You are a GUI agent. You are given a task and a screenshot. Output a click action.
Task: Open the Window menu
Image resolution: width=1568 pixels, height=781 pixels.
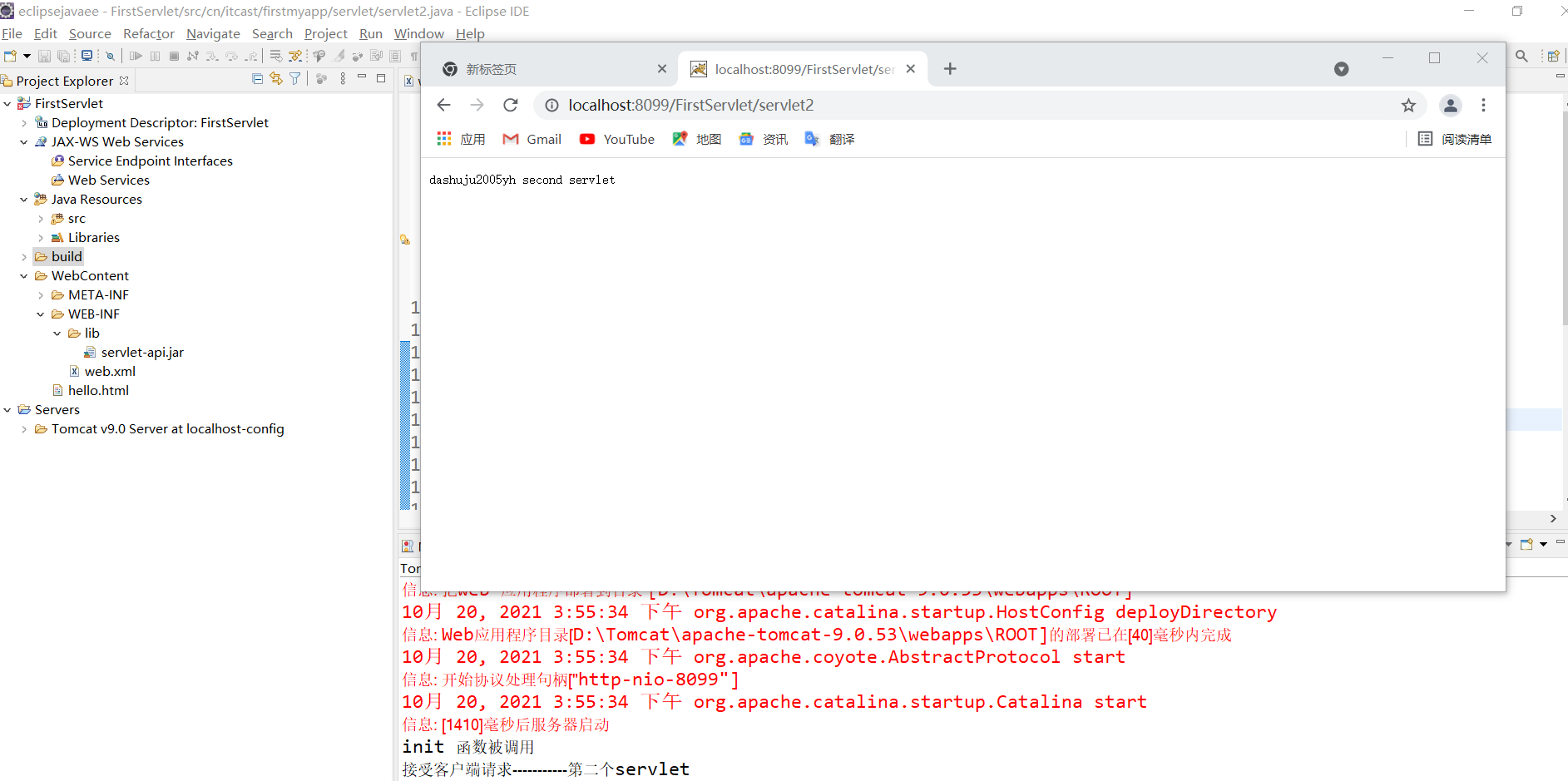point(419,34)
